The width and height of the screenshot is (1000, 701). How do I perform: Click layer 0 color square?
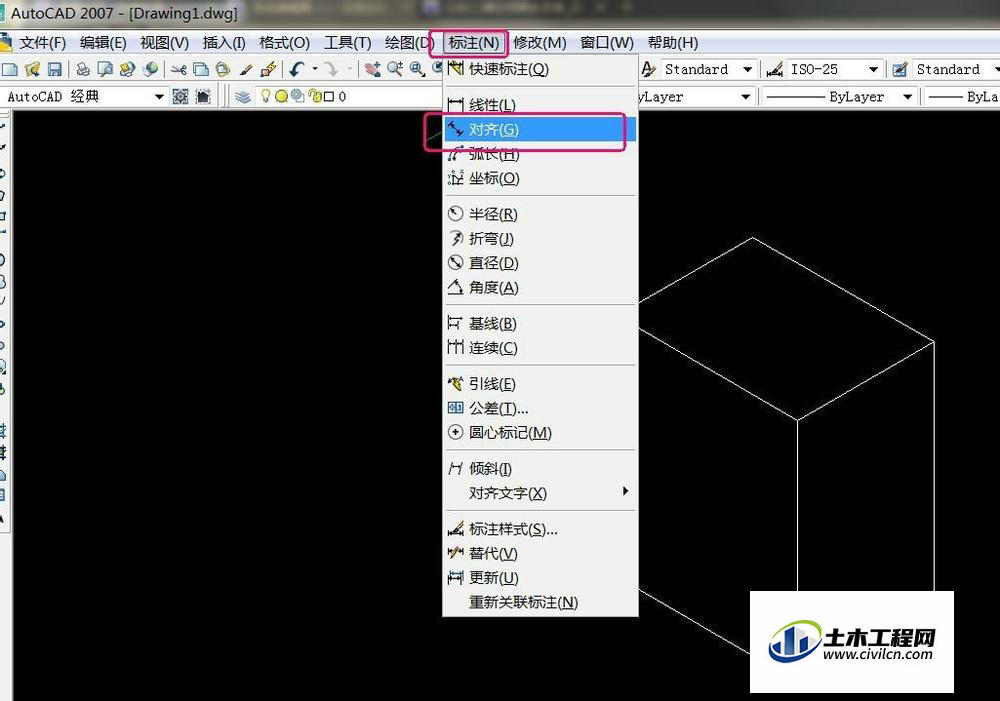click(x=329, y=96)
